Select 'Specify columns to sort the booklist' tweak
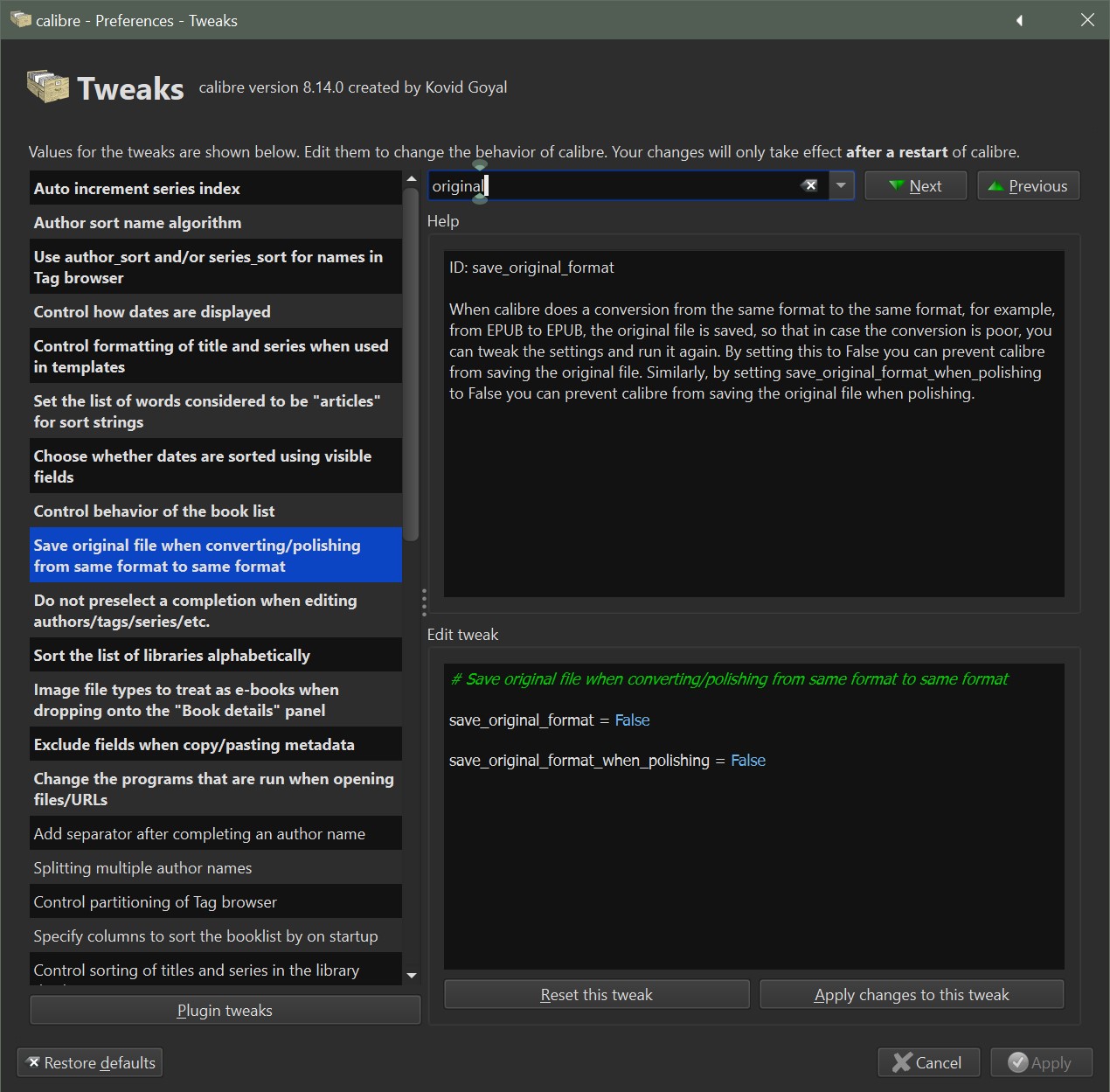1110x1092 pixels. [x=216, y=936]
